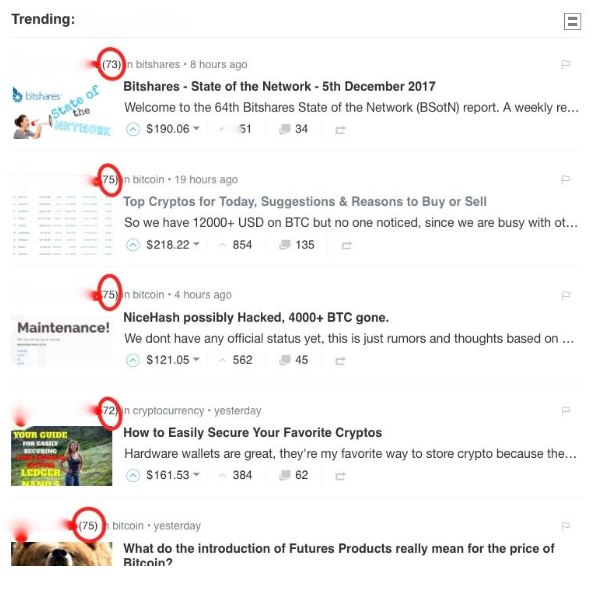598x591 pixels.
Task: Open the bitshares tag link
Action: point(158,64)
